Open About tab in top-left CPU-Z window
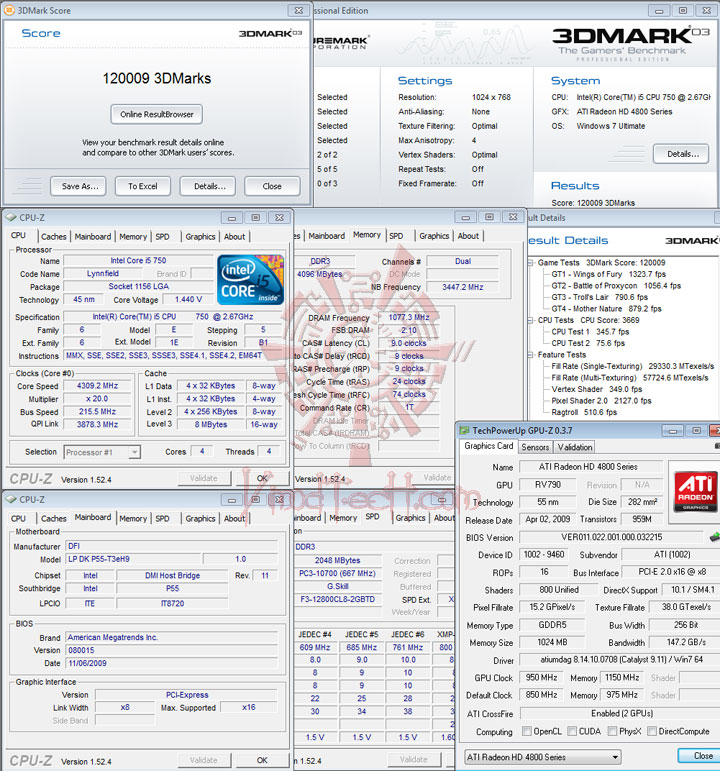 pyautogui.click(x=235, y=237)
